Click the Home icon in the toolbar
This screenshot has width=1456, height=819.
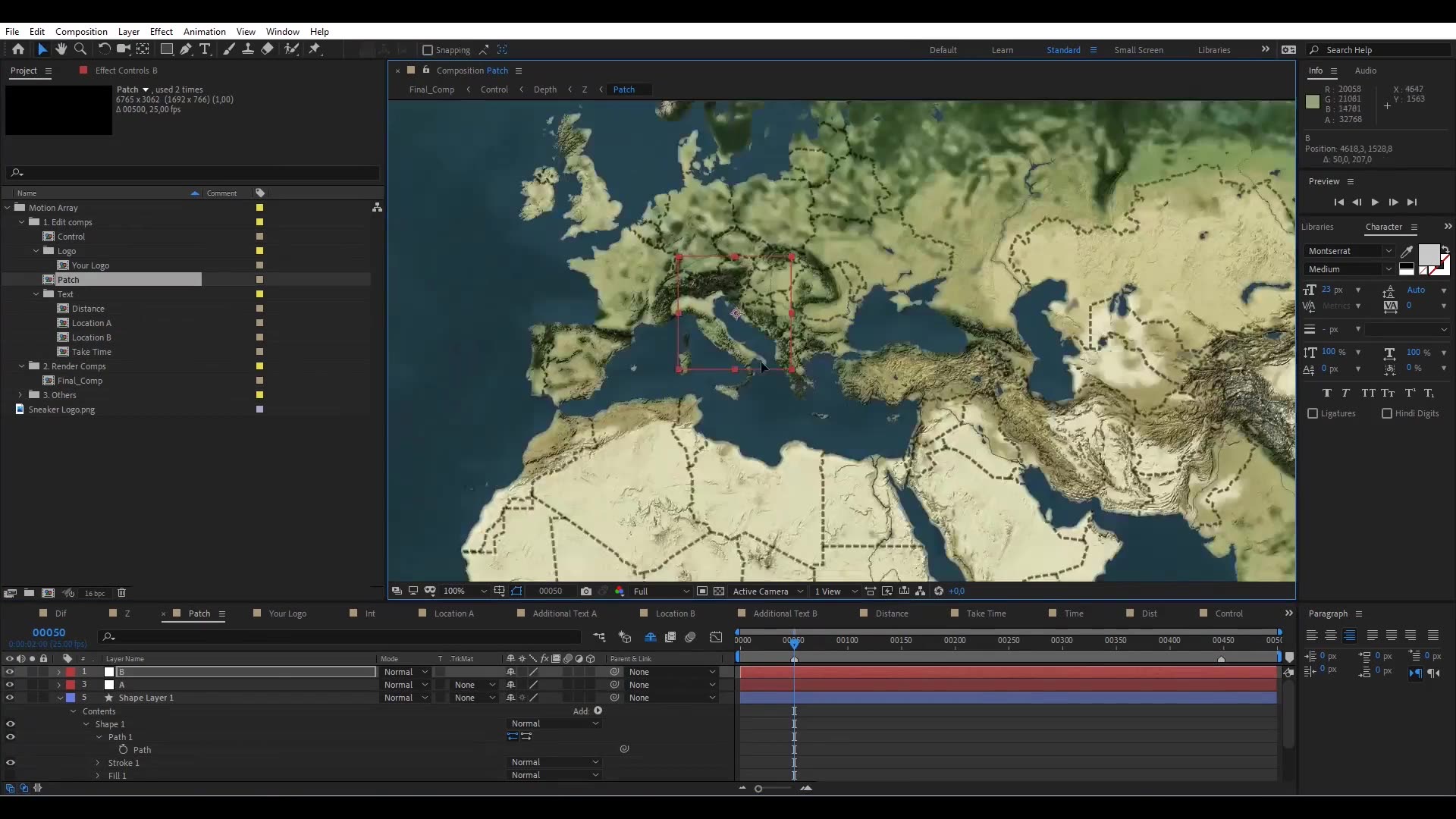pos(18,49)
